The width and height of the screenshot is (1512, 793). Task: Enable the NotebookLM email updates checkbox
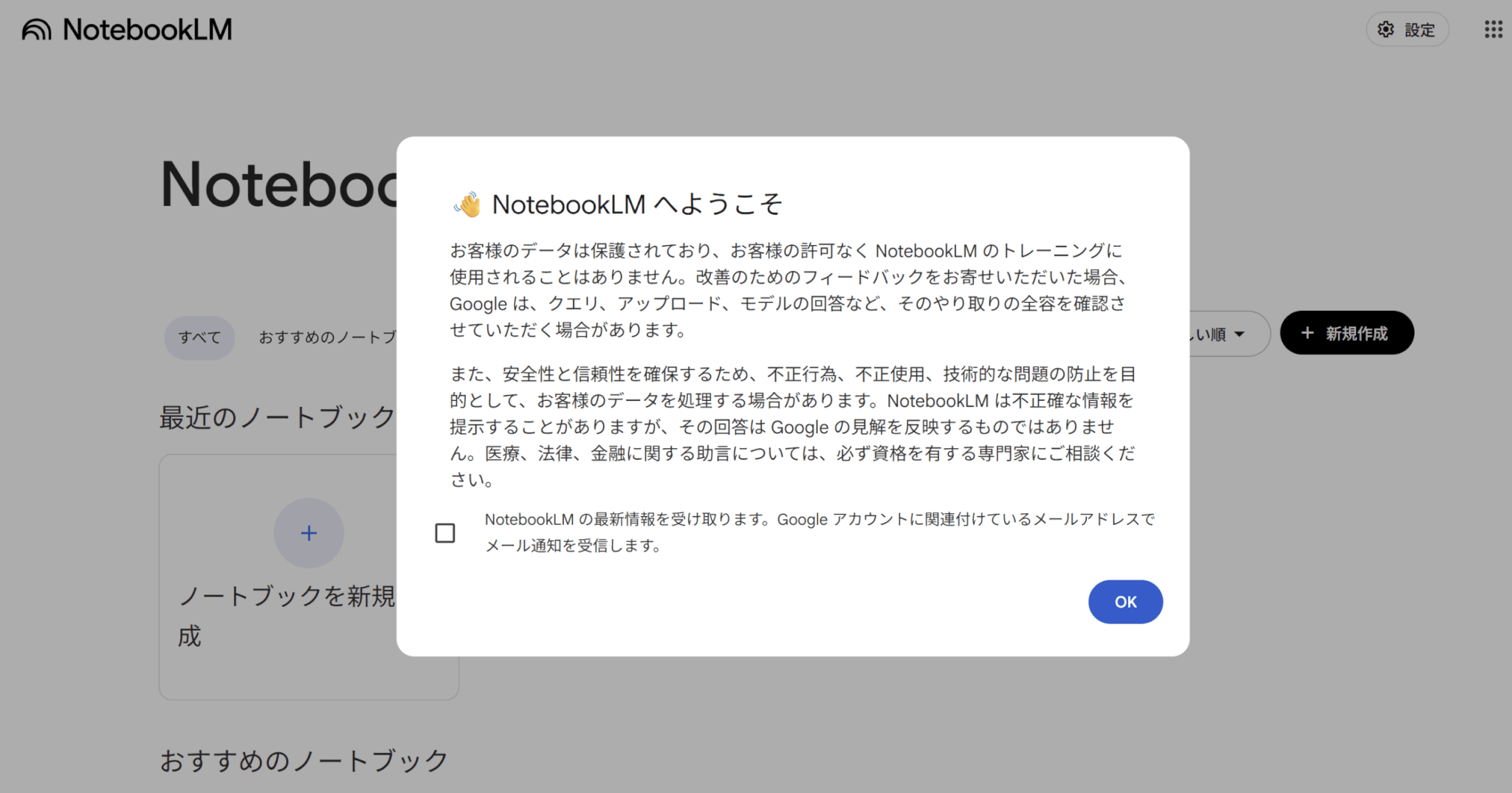click(445, 533)
